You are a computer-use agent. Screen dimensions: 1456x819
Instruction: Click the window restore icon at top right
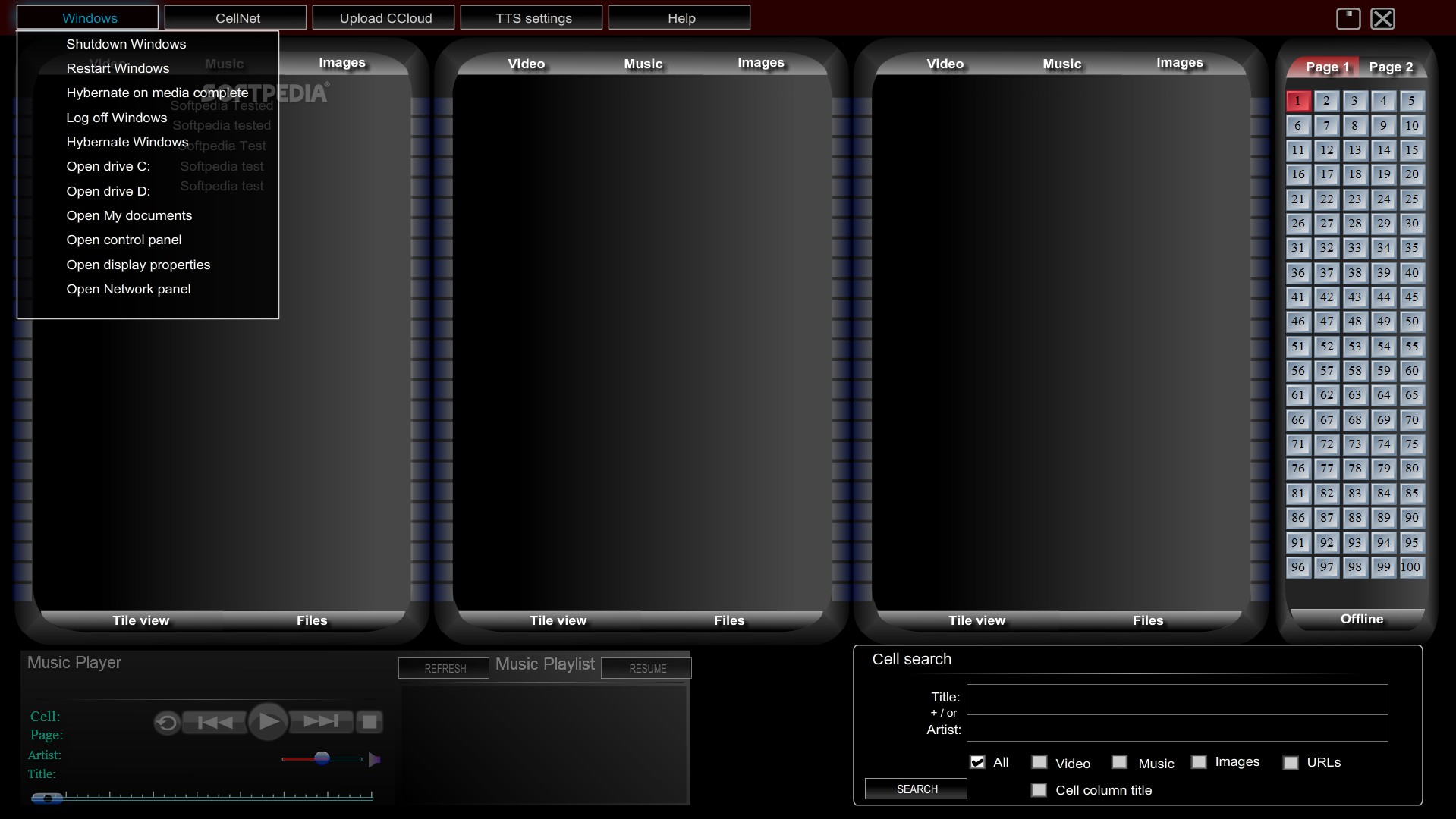pos(1348,18)
